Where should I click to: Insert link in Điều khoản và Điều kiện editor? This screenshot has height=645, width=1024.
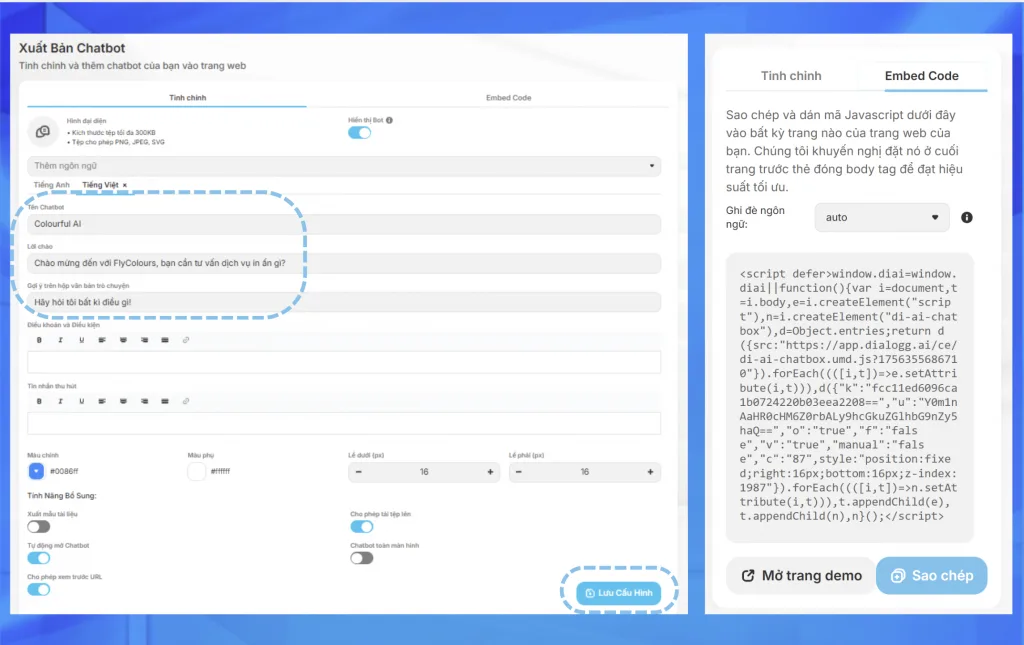[x=186, y=340]
